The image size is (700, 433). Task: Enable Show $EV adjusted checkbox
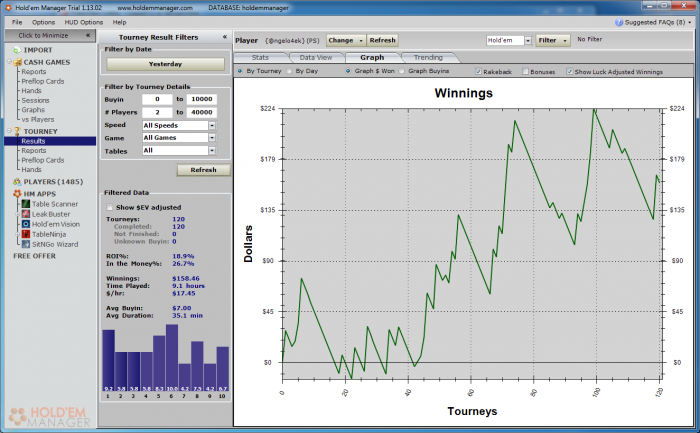pos(109,207)
